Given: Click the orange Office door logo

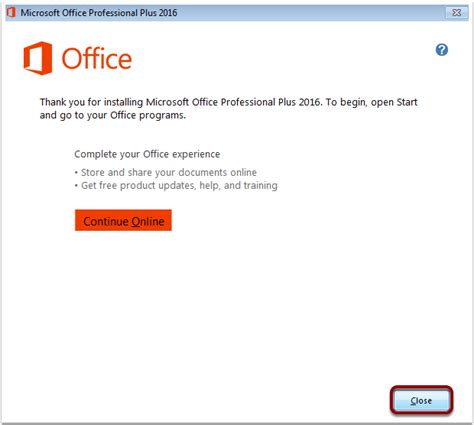Looking at the screenshot, I should pos(38,58).
